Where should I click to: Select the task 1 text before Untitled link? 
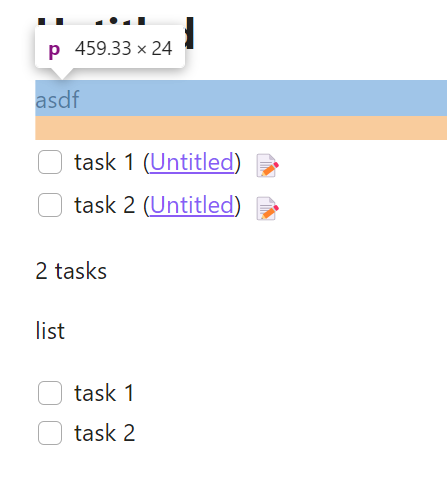pos(104,162)
